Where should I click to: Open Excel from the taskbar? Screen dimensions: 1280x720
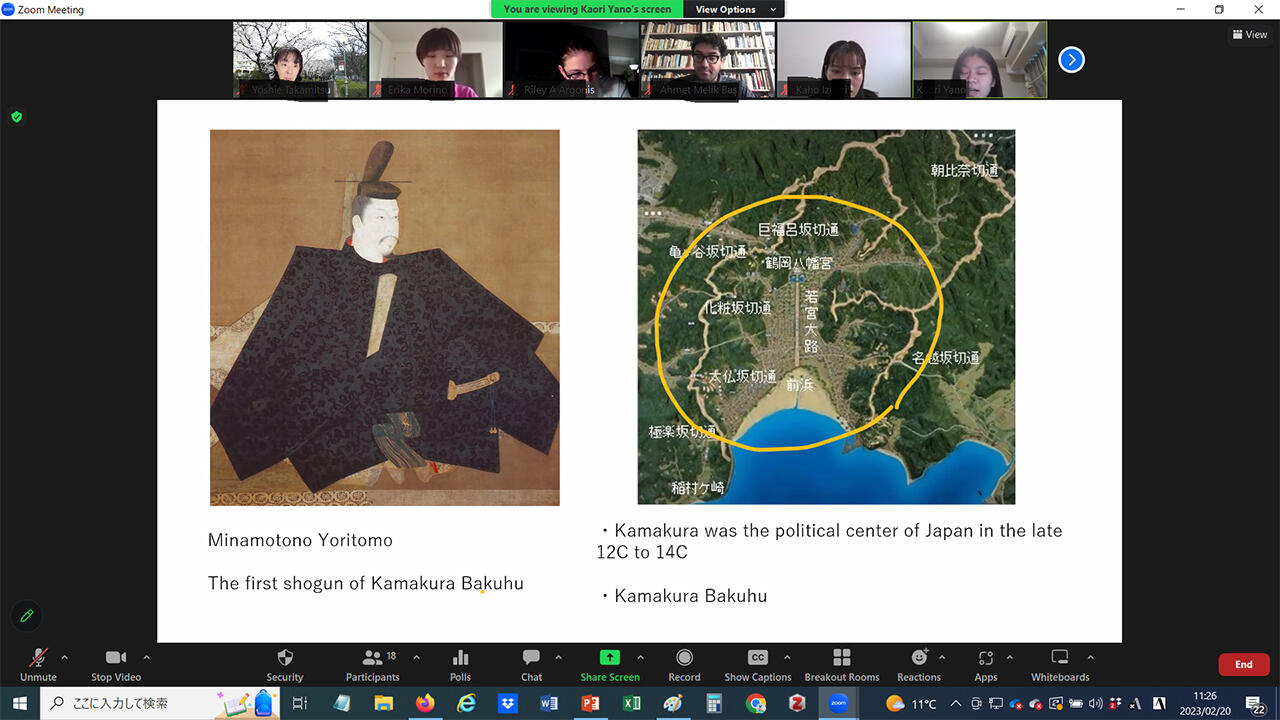(631, 703)
